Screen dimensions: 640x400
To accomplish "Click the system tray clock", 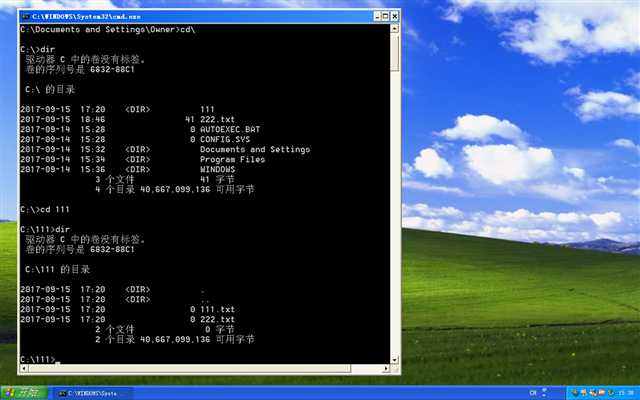I will [627, 393].
